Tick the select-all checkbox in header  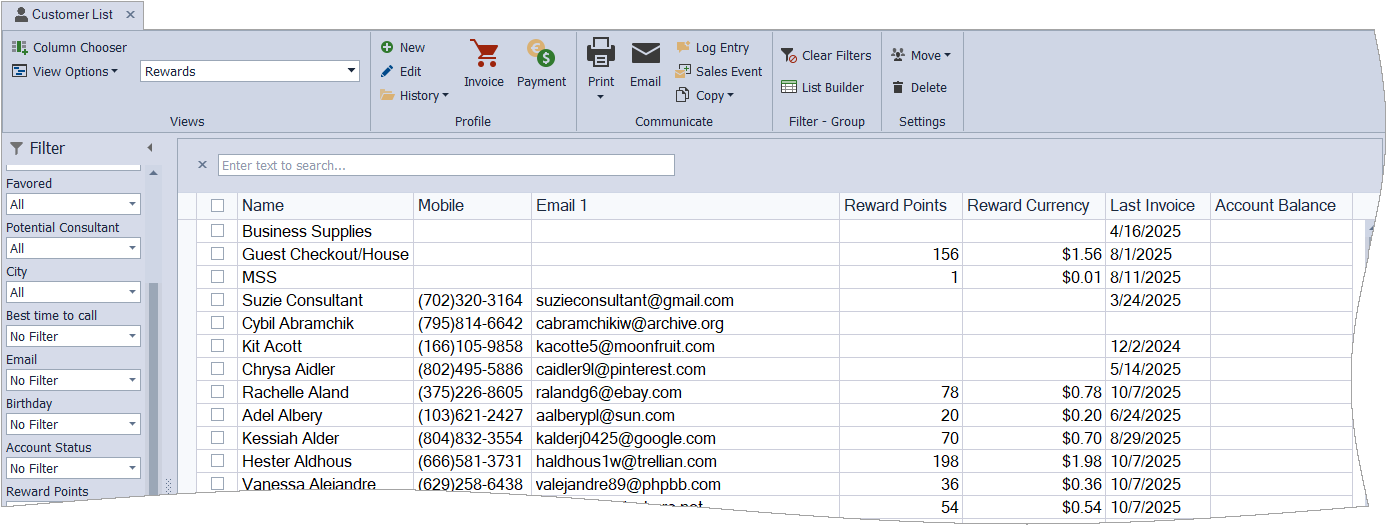[218, 206]
